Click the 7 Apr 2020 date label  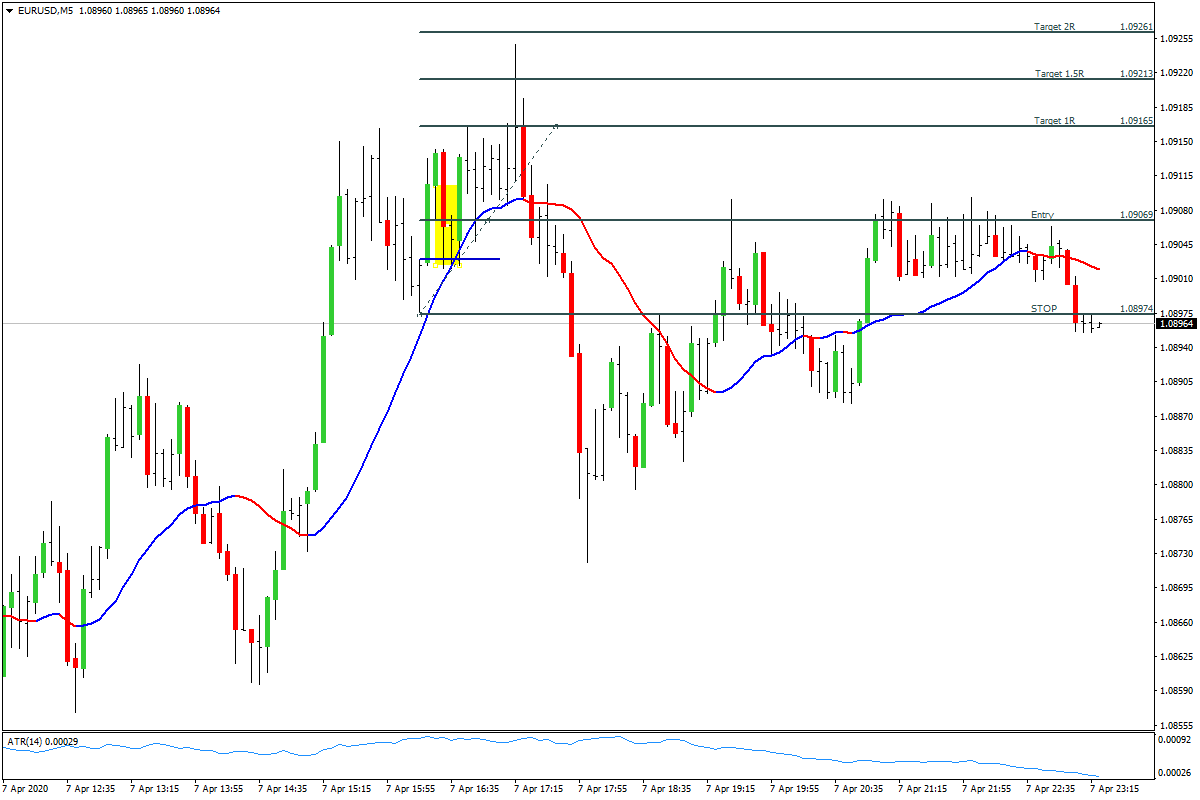tap(26, 789)
